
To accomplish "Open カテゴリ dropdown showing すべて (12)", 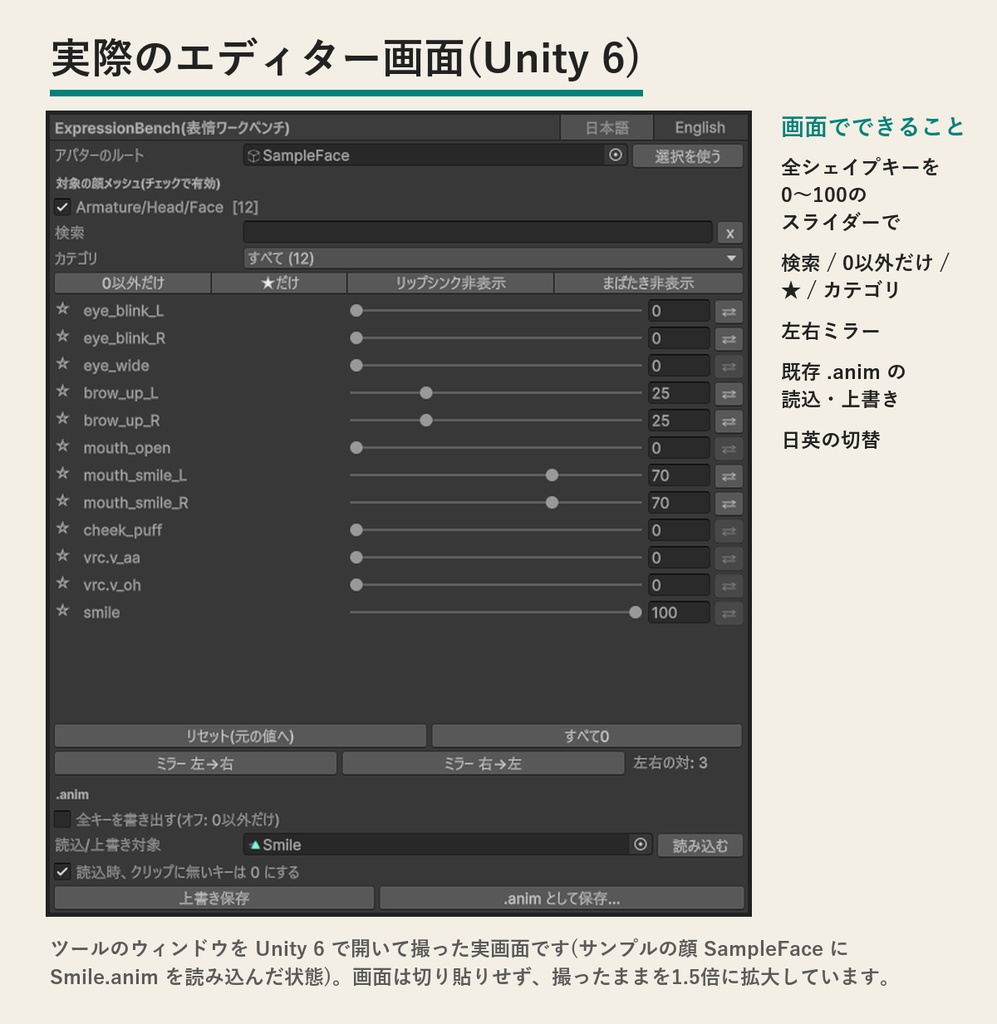I will 493,258.
